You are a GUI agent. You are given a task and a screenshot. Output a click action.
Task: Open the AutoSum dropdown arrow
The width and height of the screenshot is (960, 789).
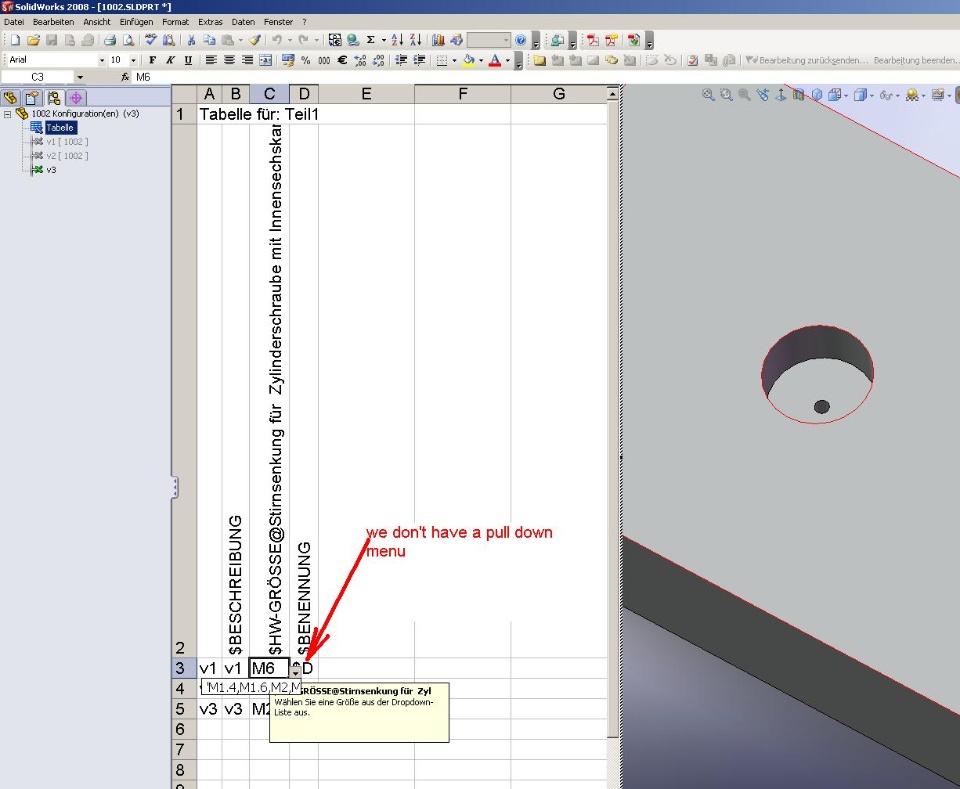[384, 40]
